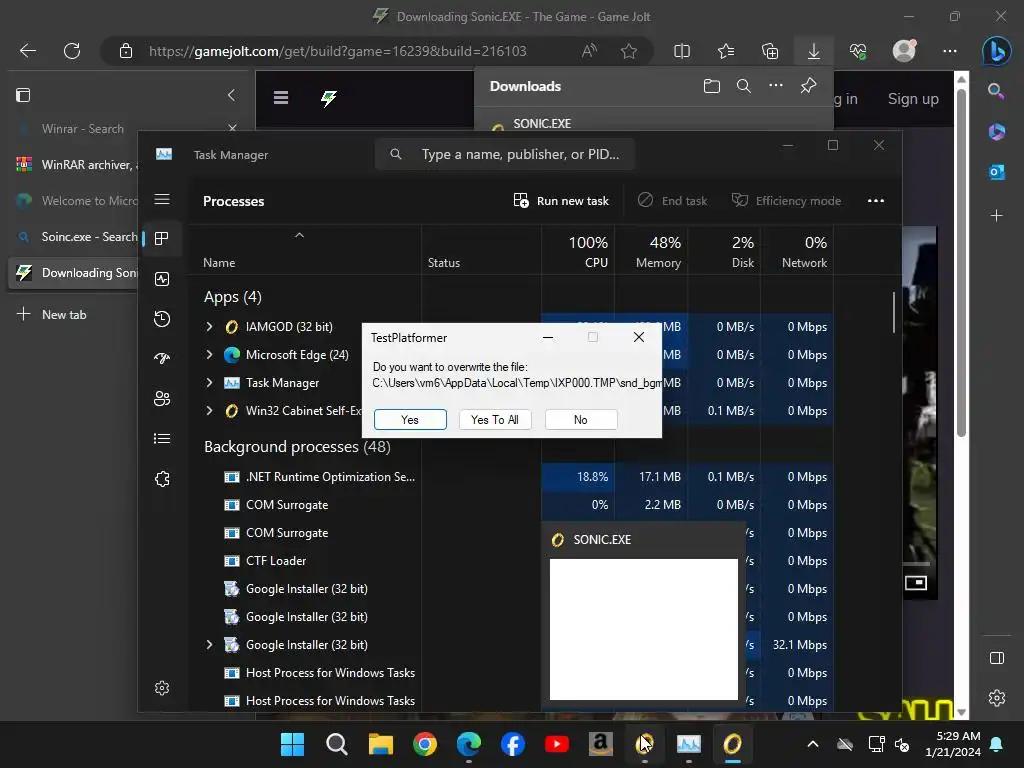Open Edge split screen icon
1024x768 pixels.
[x=682, y=51]
